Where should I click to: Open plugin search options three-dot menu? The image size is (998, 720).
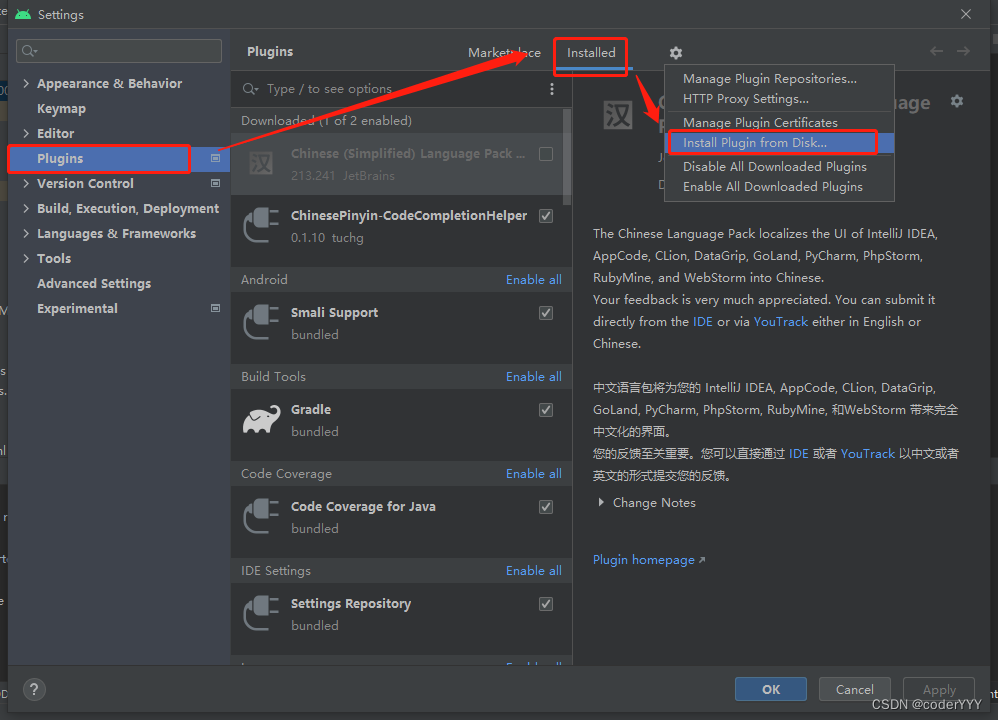pyautogui.click(x=552, y=89)
